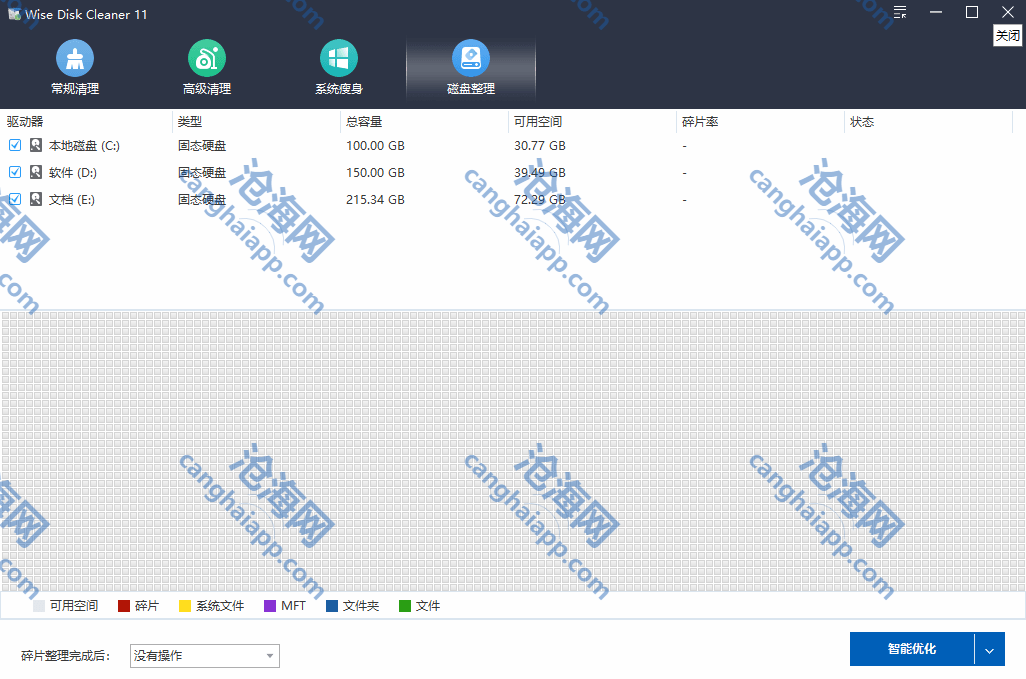Open the title bar menu icon
This screenshot has width=1026, height=679.
[900, 13]
